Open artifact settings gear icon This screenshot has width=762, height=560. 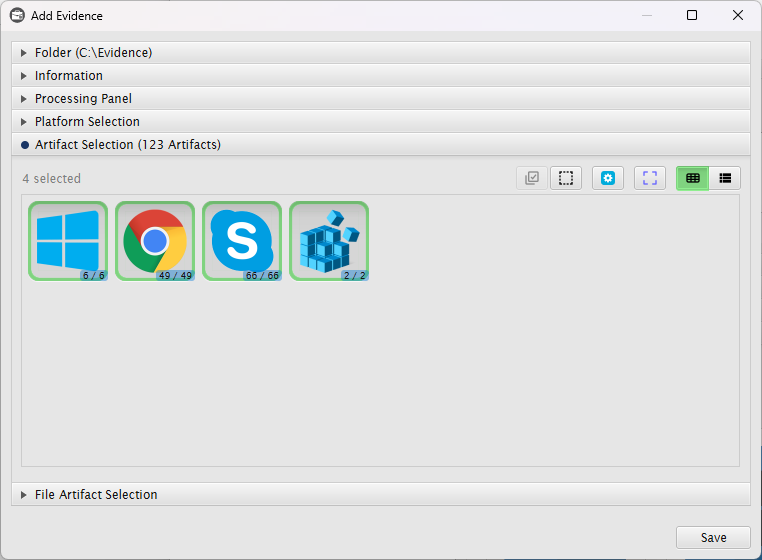coord(608,178)
